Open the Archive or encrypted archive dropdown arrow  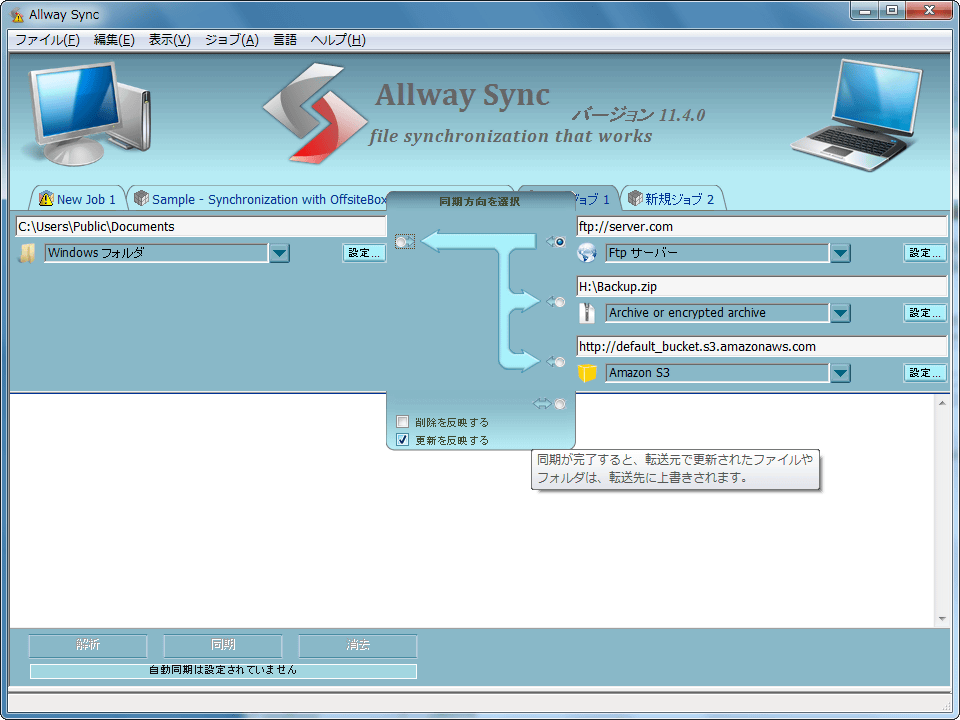point(840,313)
